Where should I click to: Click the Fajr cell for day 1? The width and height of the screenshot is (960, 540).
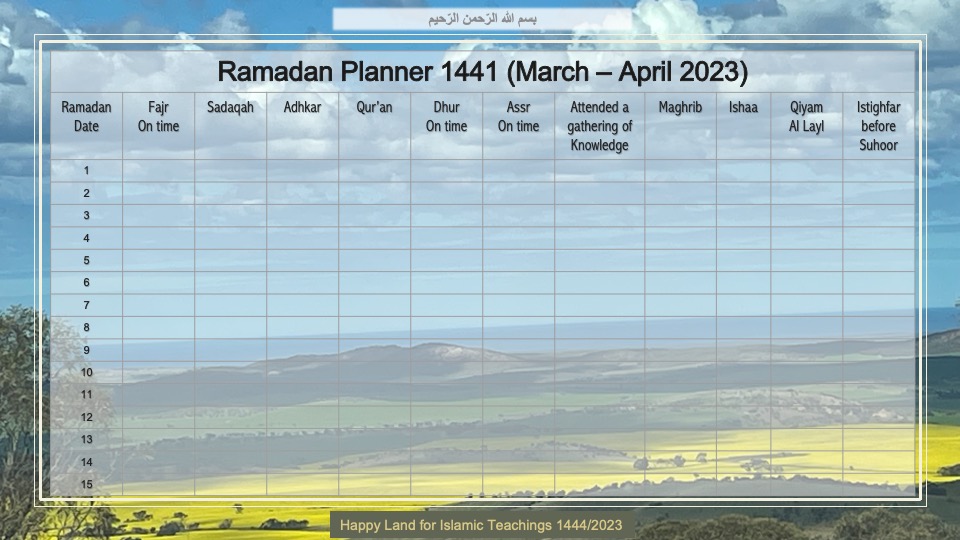[x=158, y=171]
